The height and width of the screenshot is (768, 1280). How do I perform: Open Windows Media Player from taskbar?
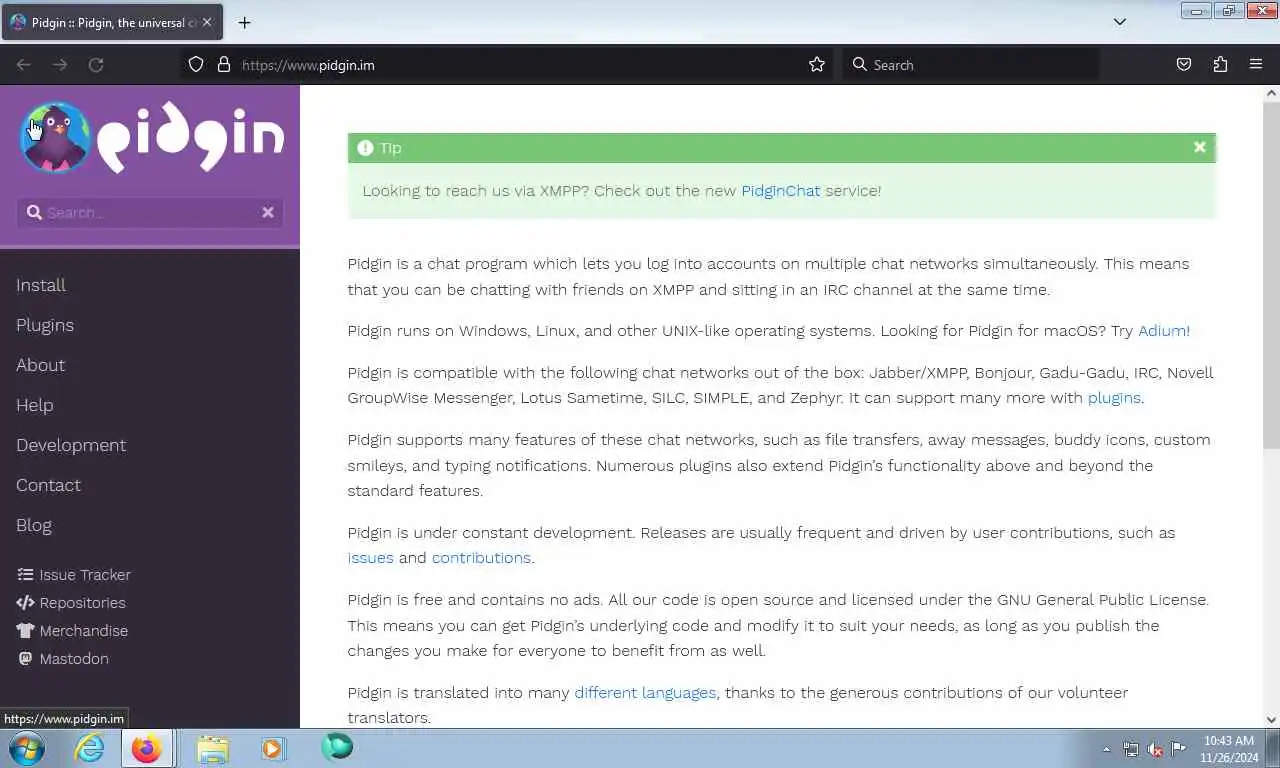273,748
